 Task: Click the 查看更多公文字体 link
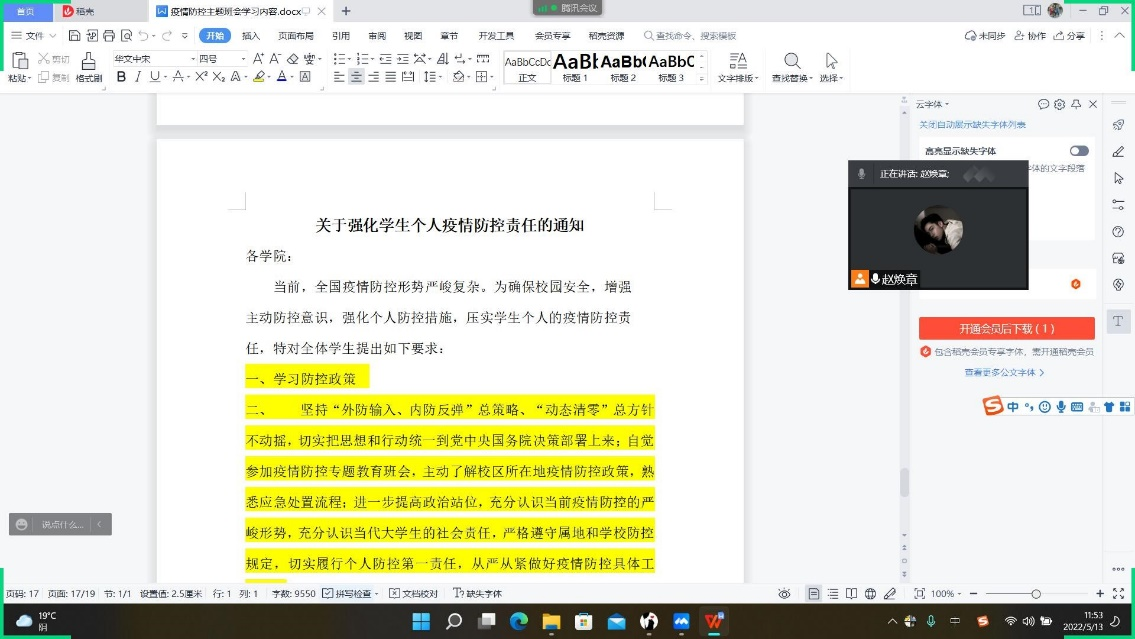click(1004, 372)
